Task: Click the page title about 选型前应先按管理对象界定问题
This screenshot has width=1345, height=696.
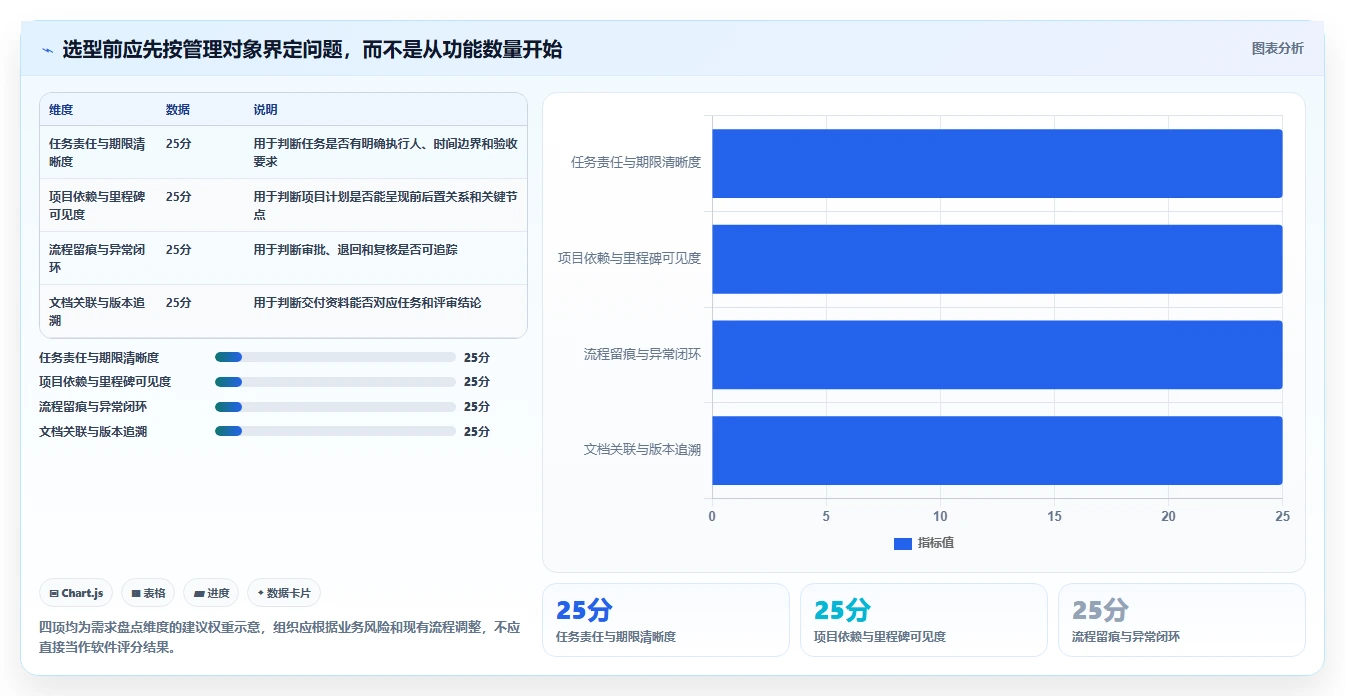Action: tap(312, 49)
